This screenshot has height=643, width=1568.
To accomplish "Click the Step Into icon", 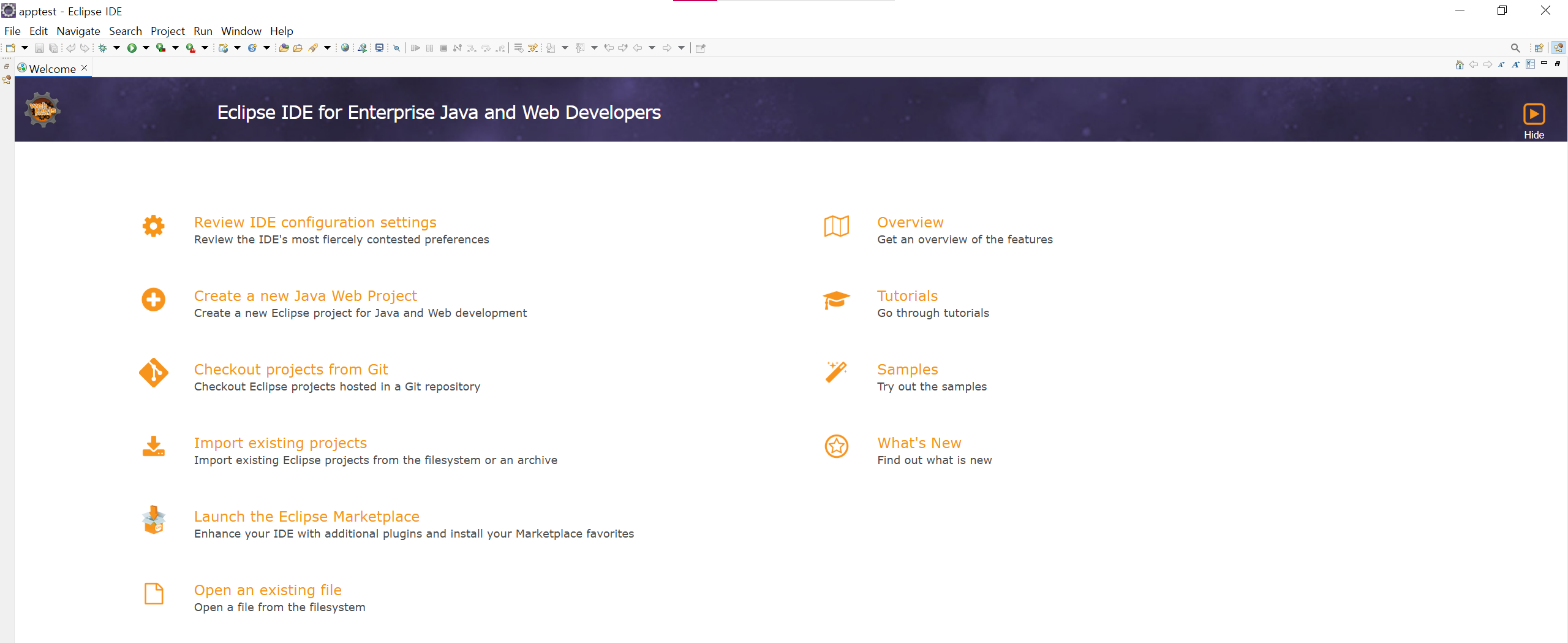I will [x=472, y=48].
